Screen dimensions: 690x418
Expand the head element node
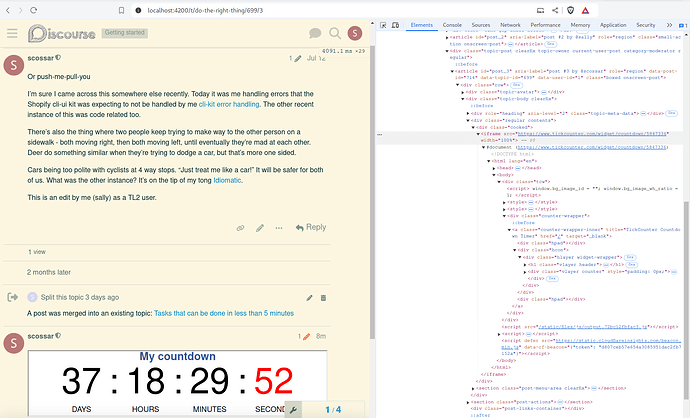tap(494, 168)
